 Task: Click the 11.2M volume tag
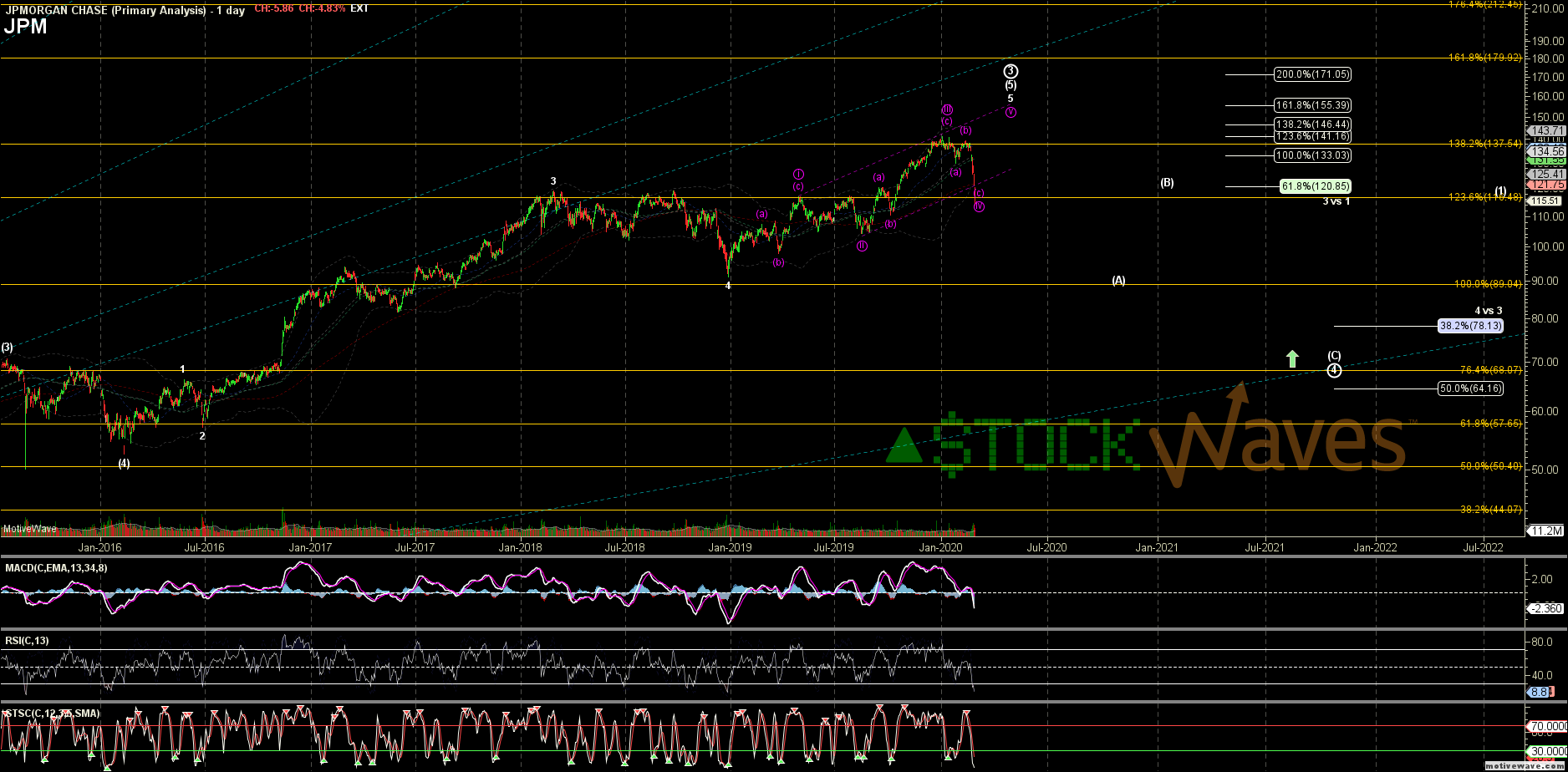click(1545, 531)
